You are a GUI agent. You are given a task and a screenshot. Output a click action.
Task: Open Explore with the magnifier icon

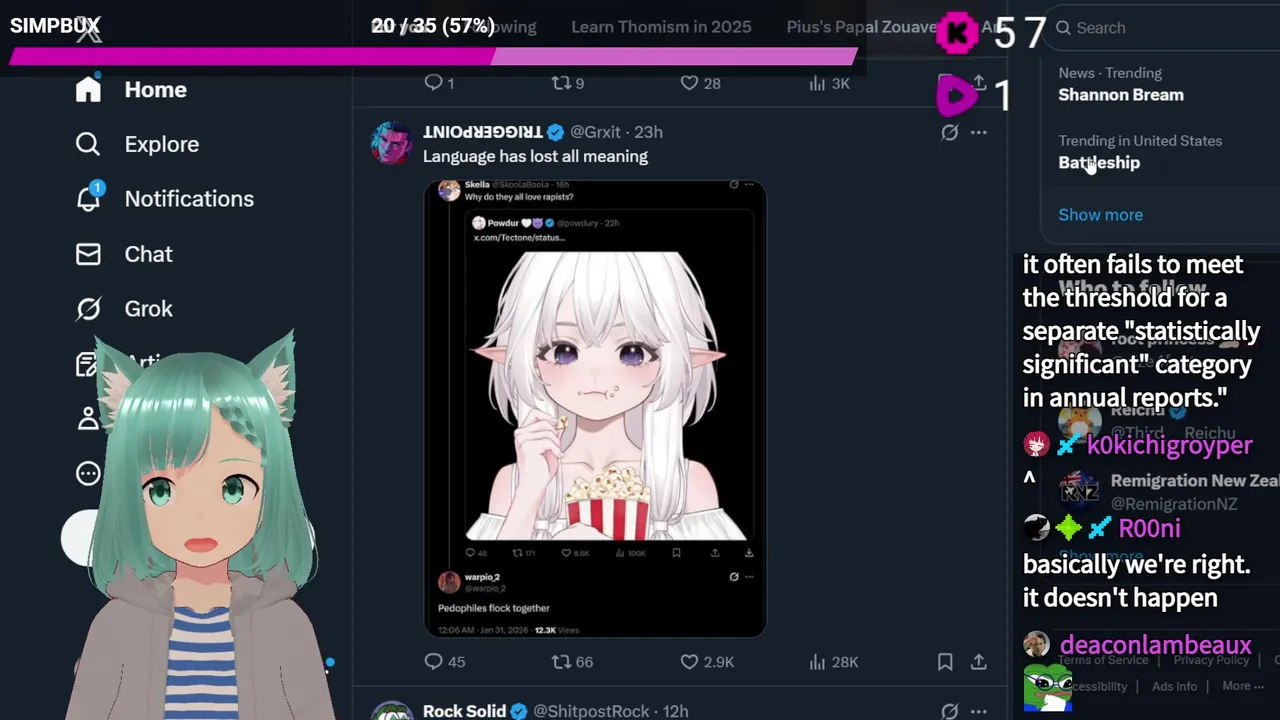tap(137, 144)
